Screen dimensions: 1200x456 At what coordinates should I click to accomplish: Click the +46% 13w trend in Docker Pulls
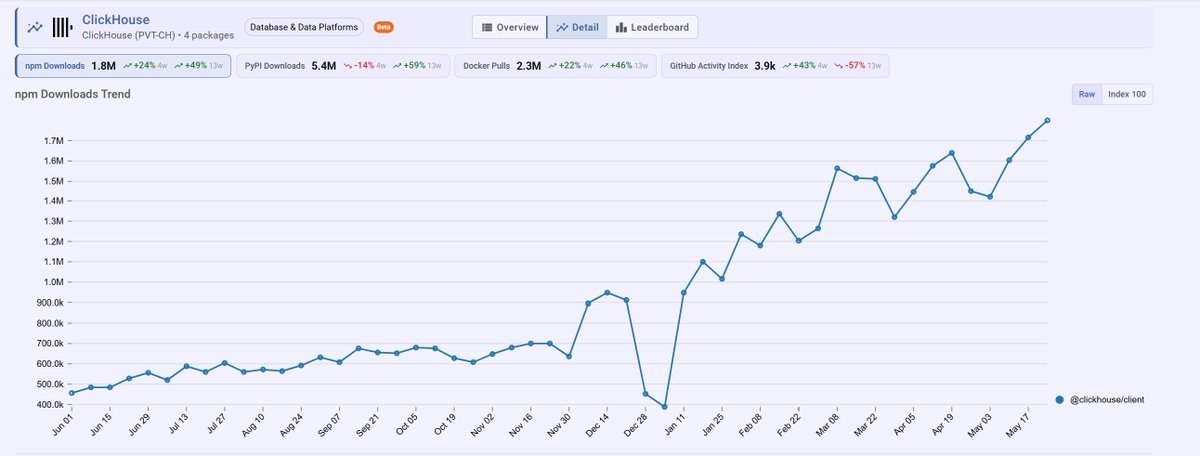point(623,66)
